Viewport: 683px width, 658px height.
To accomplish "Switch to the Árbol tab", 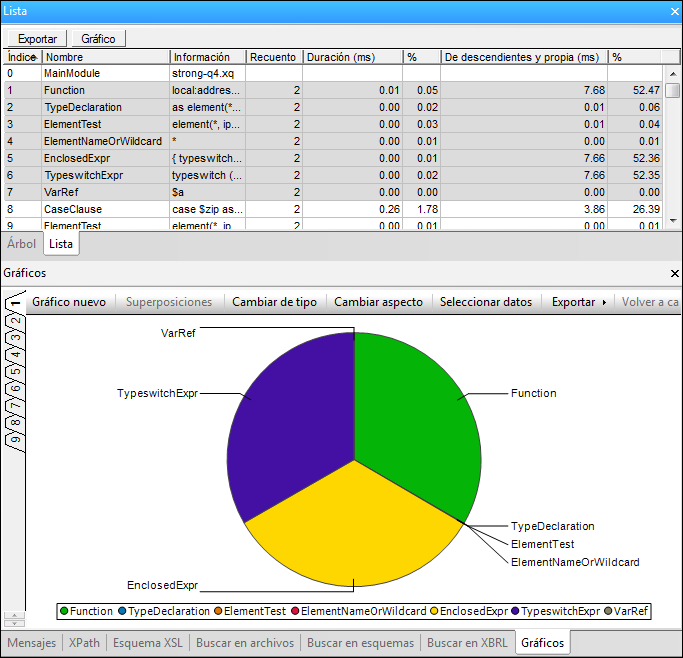I will [x=22, y=243].
